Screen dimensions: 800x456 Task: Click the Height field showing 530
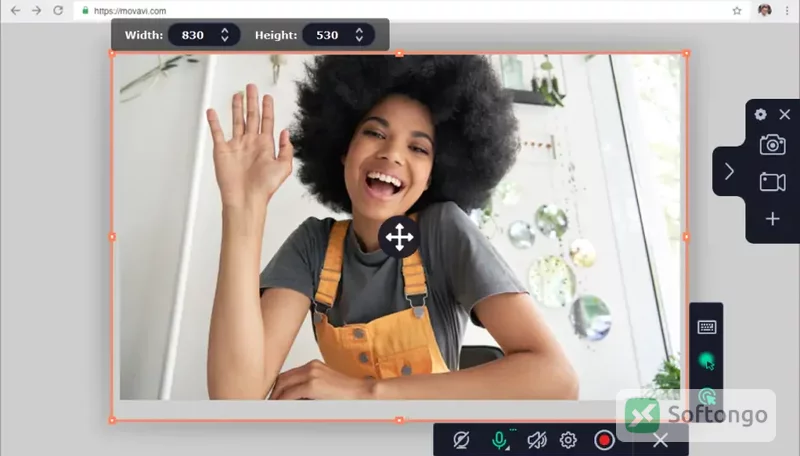click(x=339, y=35)
